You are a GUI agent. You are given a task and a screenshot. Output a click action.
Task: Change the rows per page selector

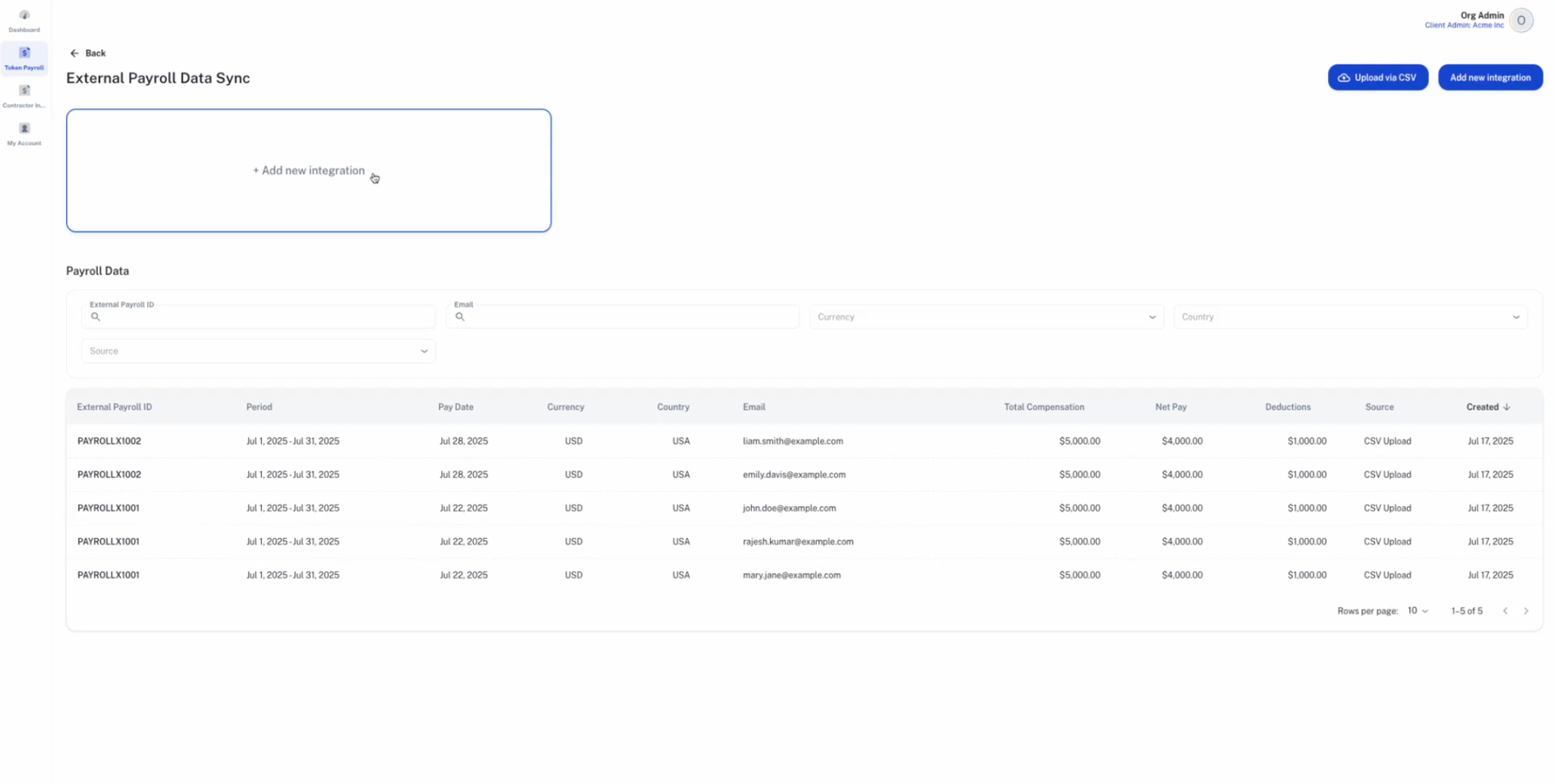pos(1418,611)
